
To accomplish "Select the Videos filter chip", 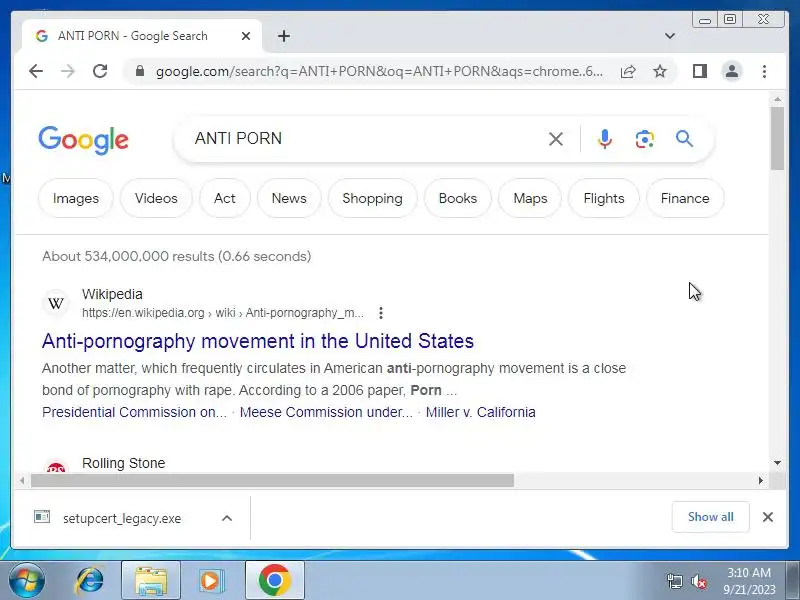I will tap(156, 198).
